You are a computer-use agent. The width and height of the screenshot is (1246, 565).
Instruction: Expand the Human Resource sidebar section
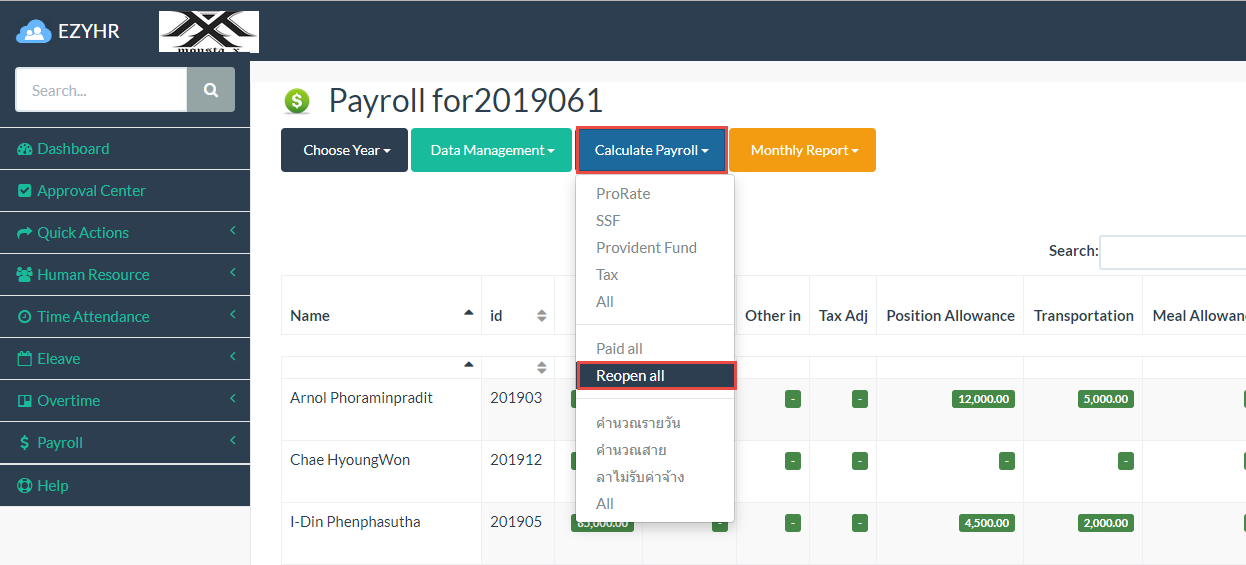(93, 275)
